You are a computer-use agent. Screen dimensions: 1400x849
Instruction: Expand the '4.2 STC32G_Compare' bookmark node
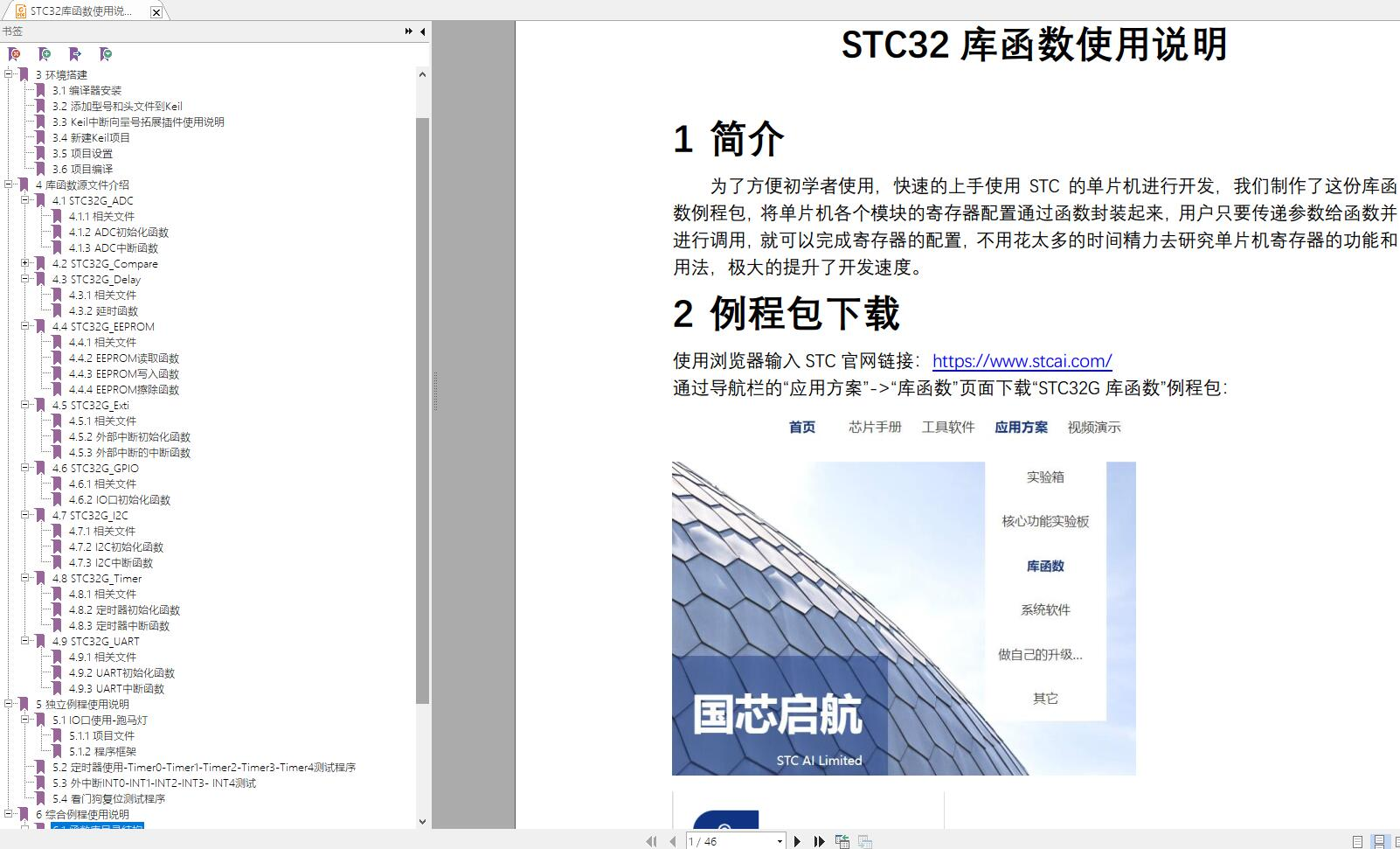coord(25,263)
